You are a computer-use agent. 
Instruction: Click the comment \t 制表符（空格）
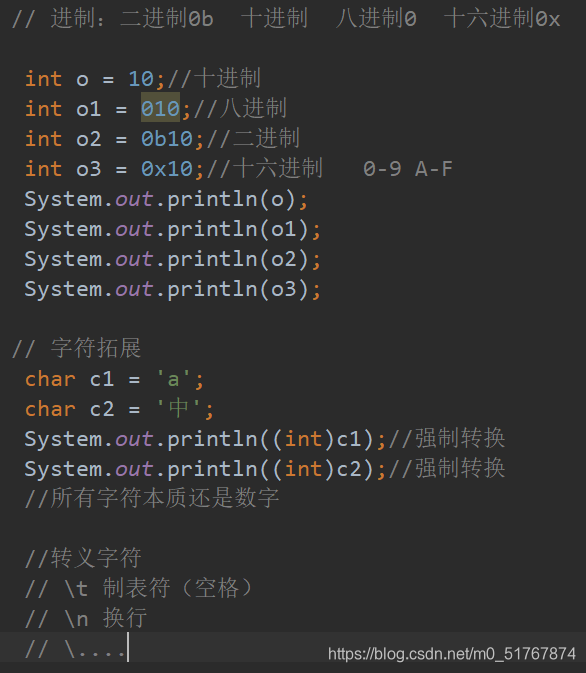coord(138,588)
